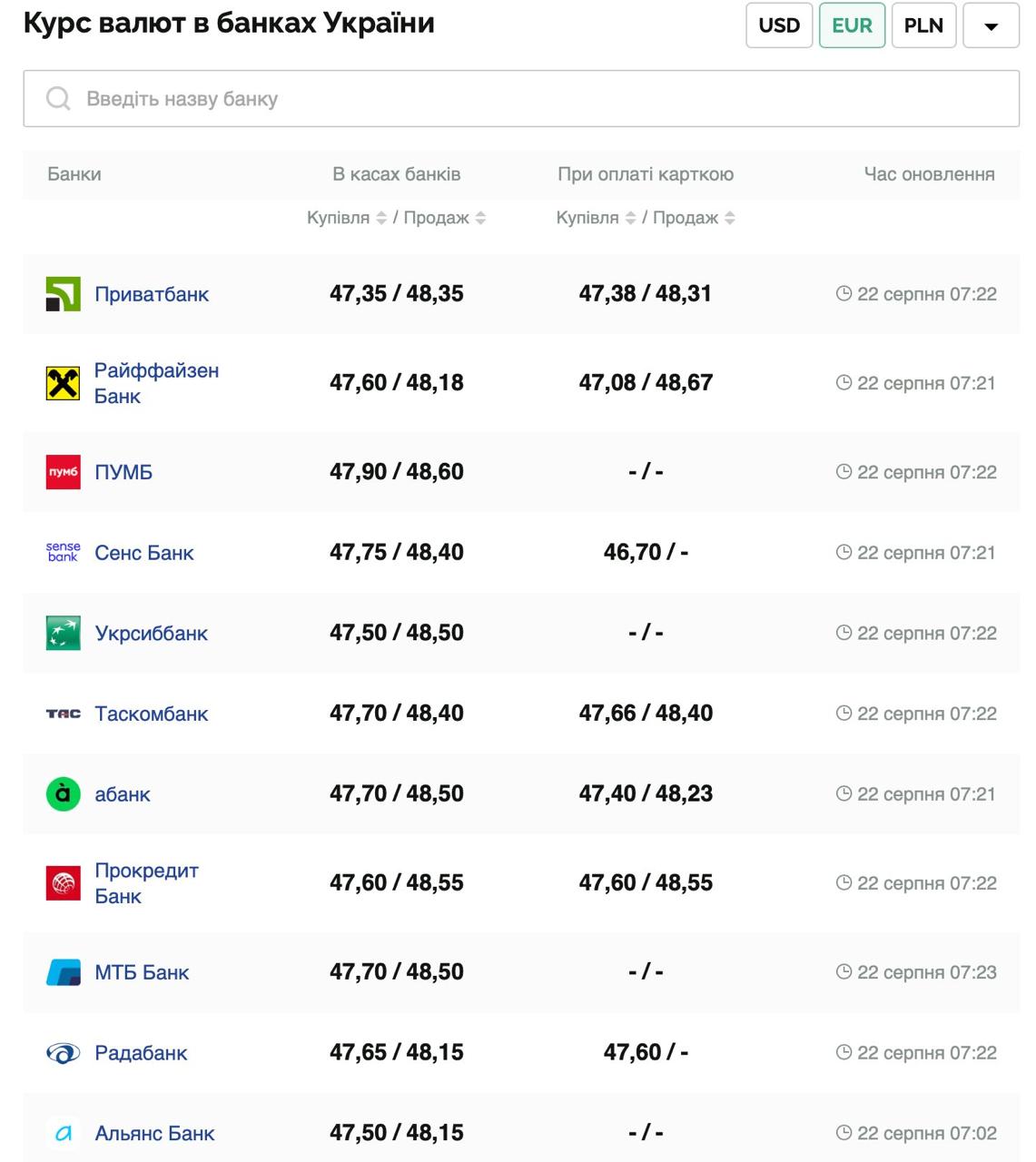Select the PLN currency tab
Image resolution: width=1036 pixels, height=1162 pixels.
pos(923,25)
